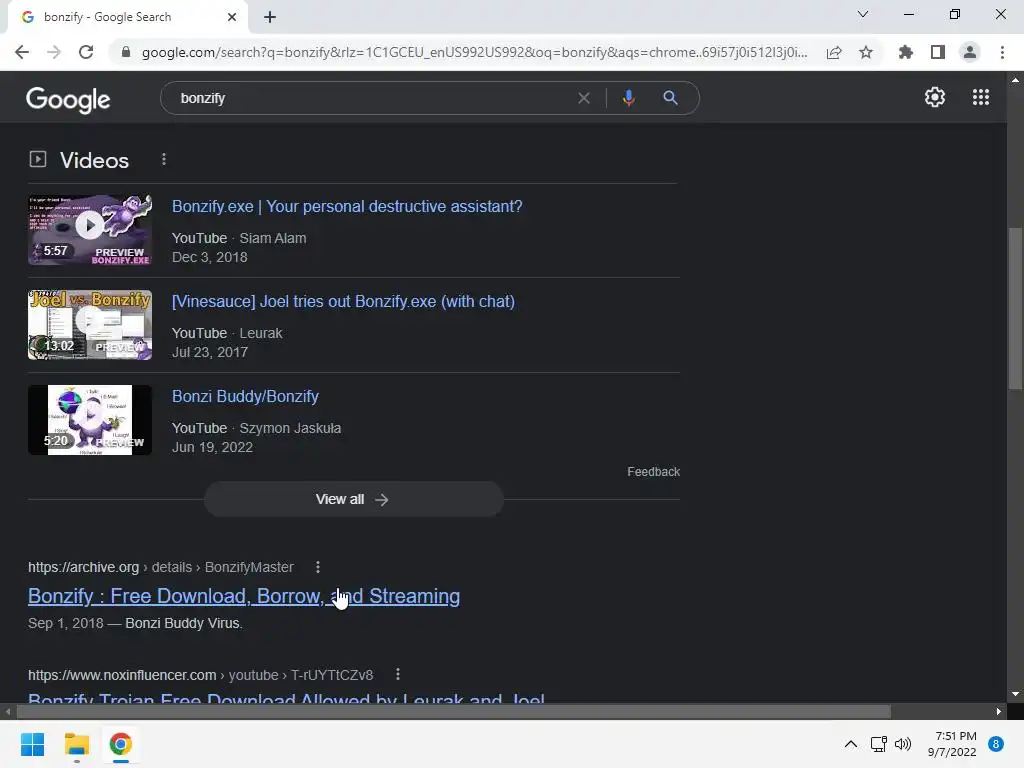Image resolution: width=1024 pixels, height=768 pixels.
Task: Open File Explorer from the taskbar
Action: point(76,744)
